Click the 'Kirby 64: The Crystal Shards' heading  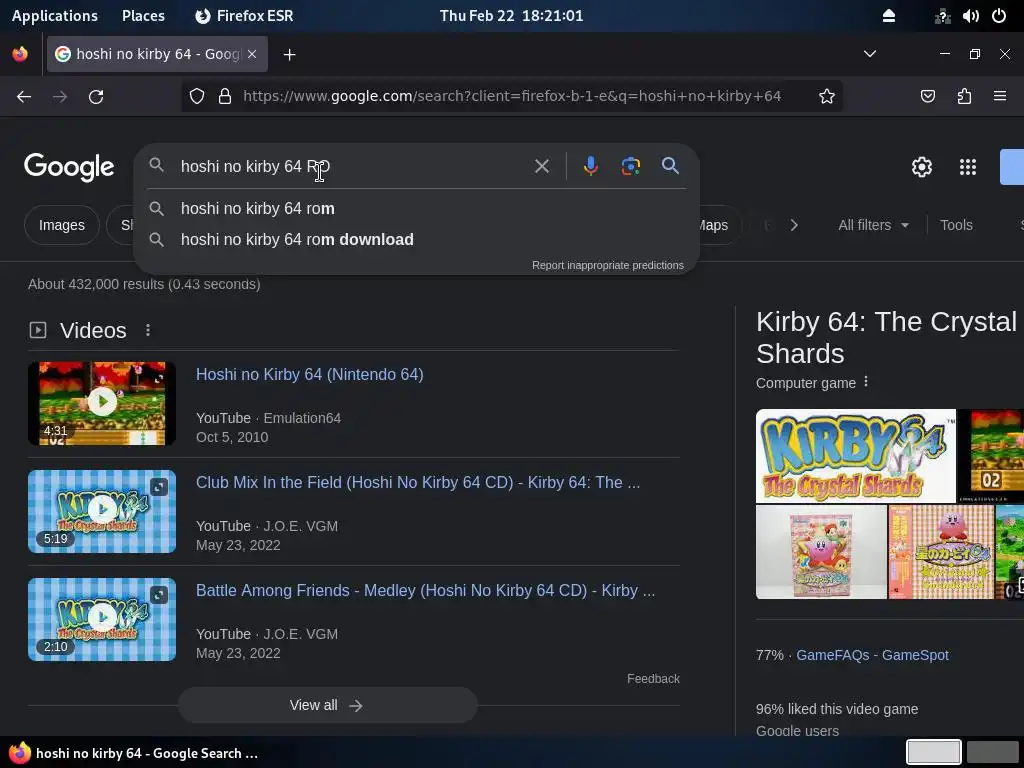pos(886,338)
